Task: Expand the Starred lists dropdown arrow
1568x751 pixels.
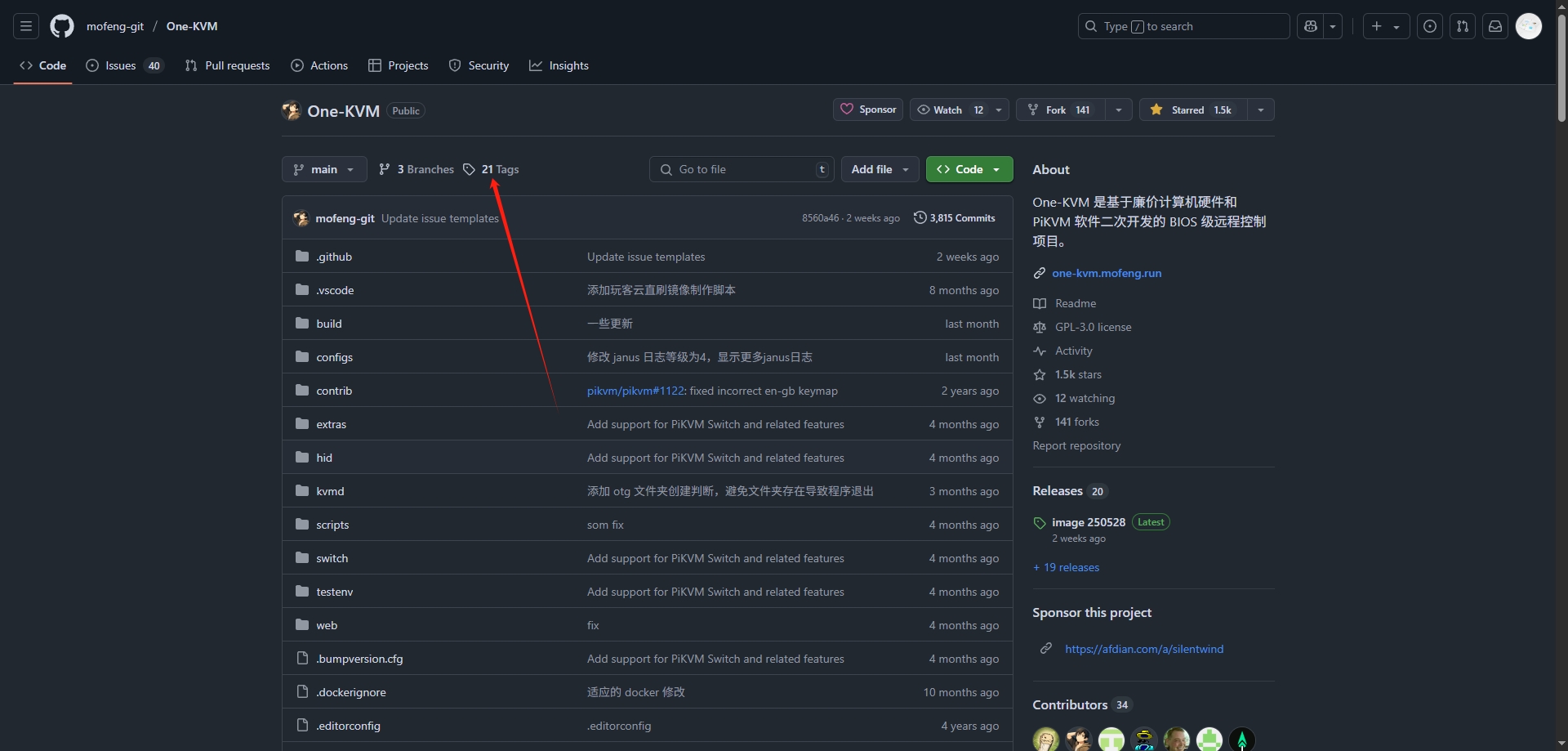Action: 1261,110
